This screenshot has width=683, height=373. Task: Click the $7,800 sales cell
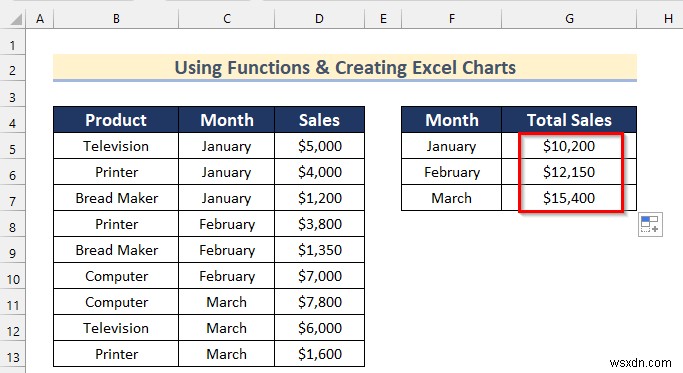pos(319,302)
